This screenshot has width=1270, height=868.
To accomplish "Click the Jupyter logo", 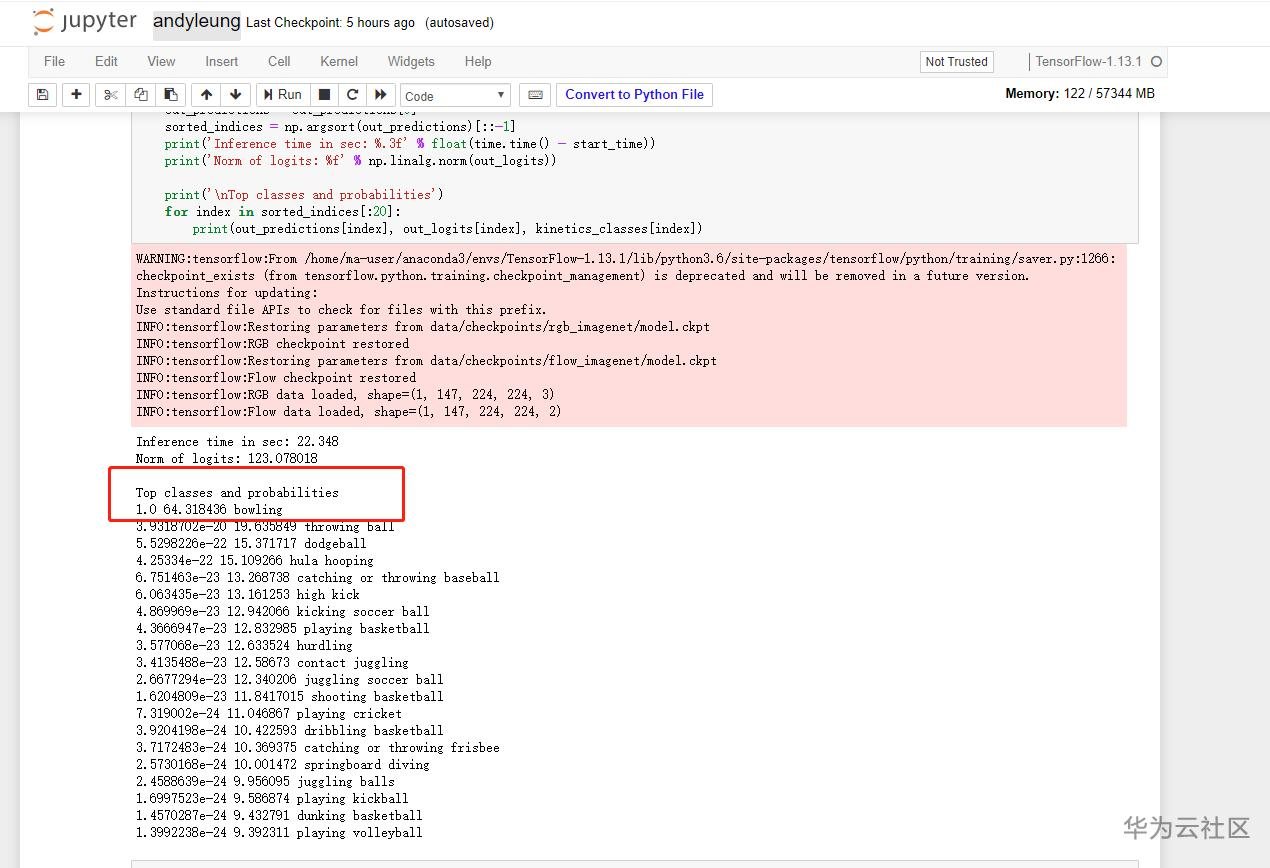I will pos(84,22).
